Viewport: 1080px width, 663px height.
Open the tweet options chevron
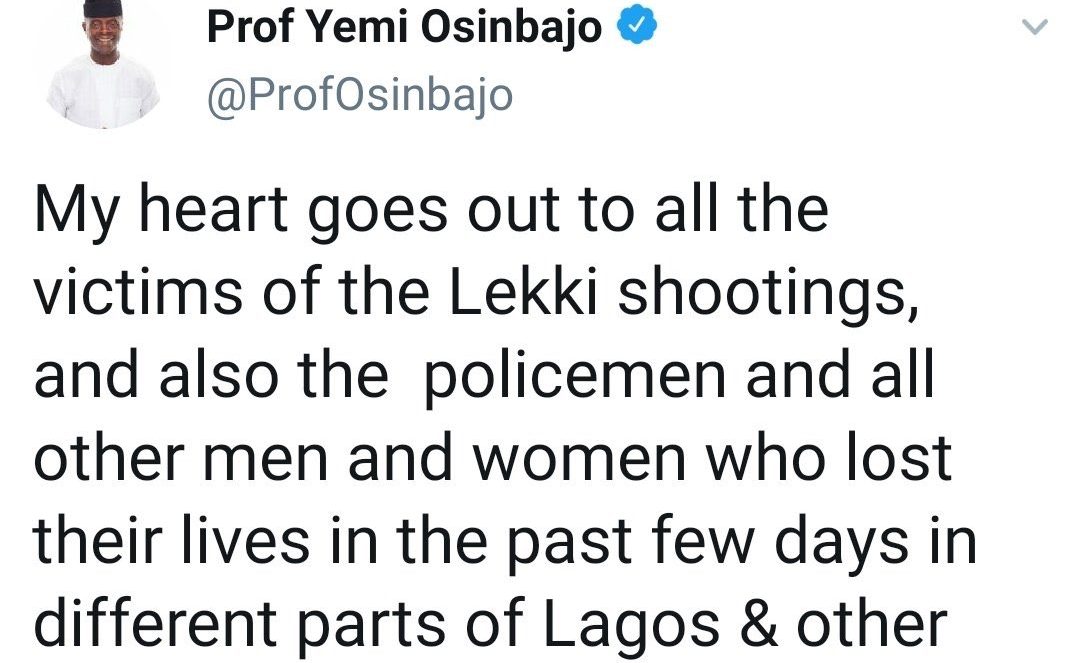coord(1038,30)
